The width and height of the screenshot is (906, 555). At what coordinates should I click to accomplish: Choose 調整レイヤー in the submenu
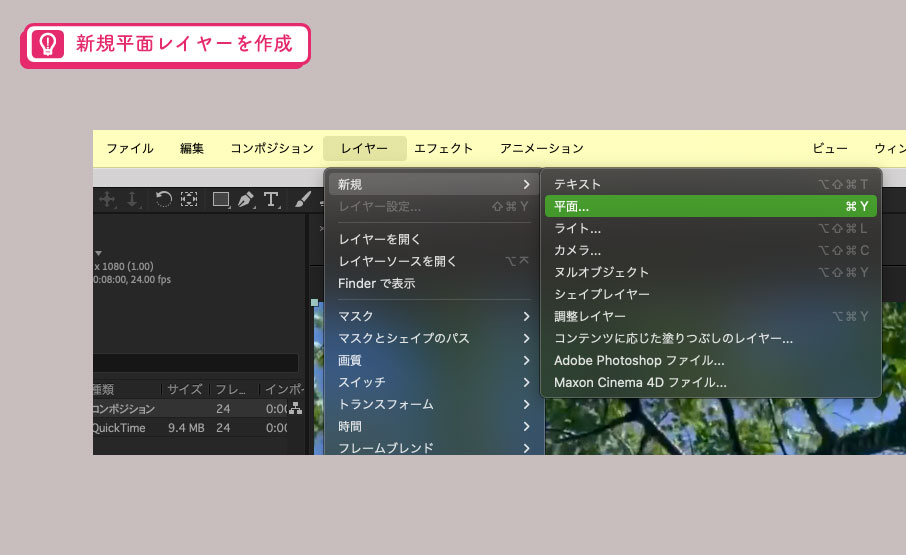711,316
